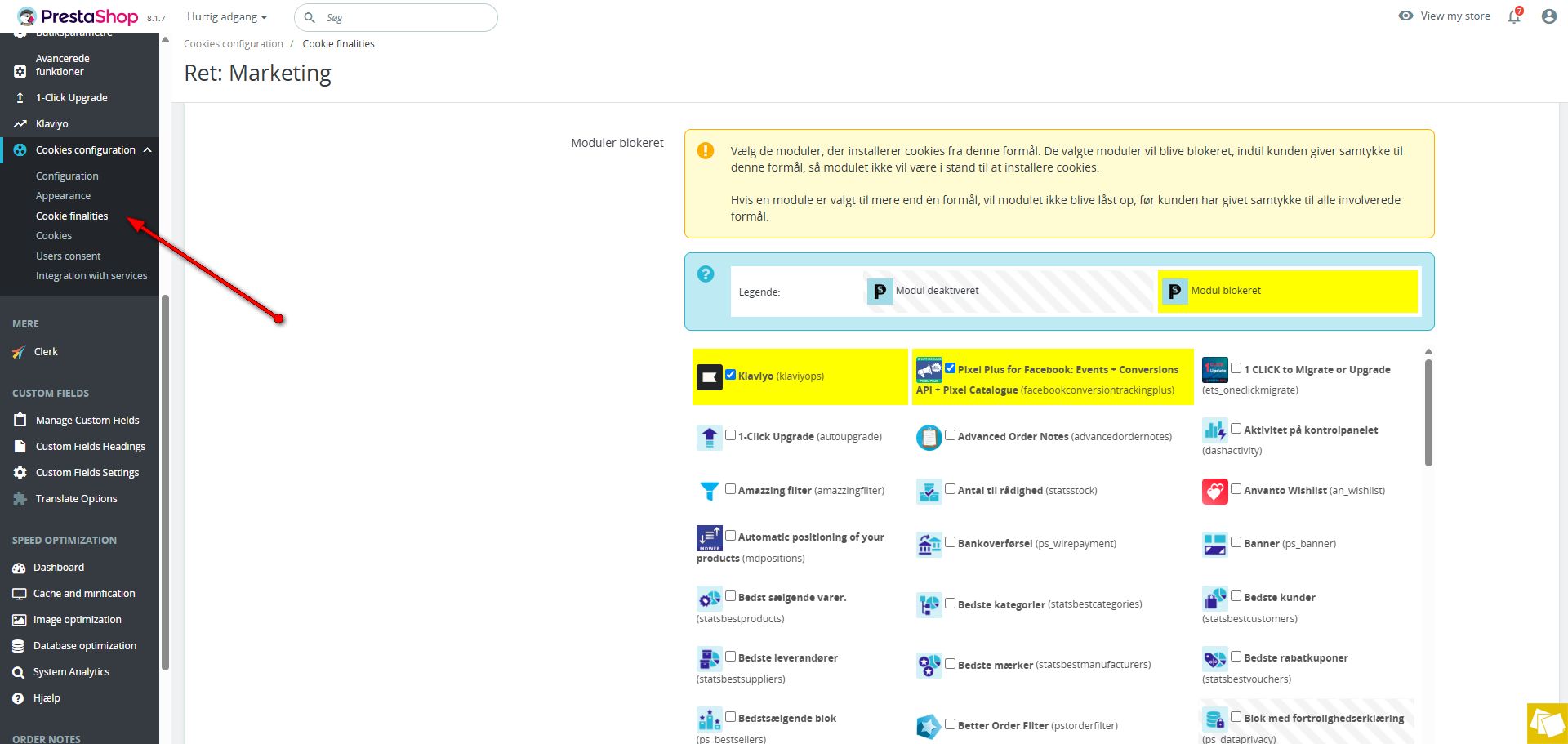Click the Anvanto Wishlist heart icon
Screen dimensions: 1568x744
[1215, 491]
